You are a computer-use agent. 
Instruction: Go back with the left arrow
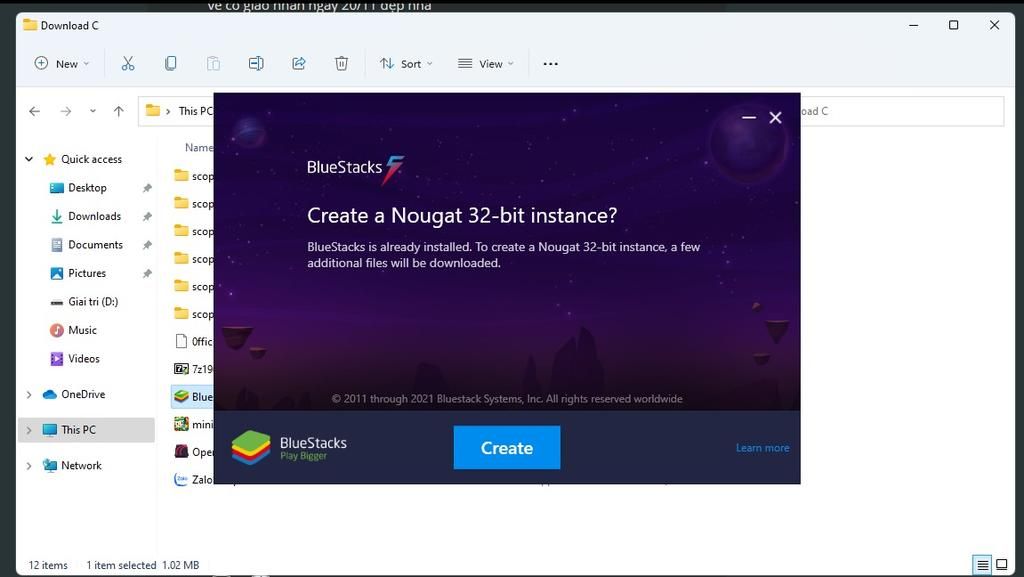[x=35, y=112]
